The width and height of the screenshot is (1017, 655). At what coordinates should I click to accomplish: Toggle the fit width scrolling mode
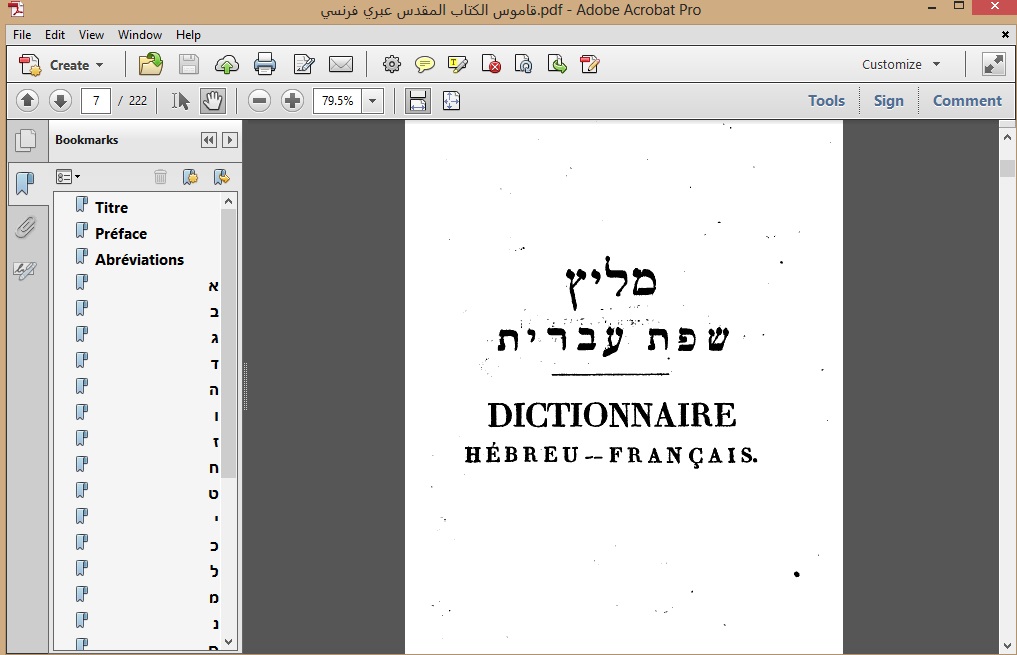[418, 101]
